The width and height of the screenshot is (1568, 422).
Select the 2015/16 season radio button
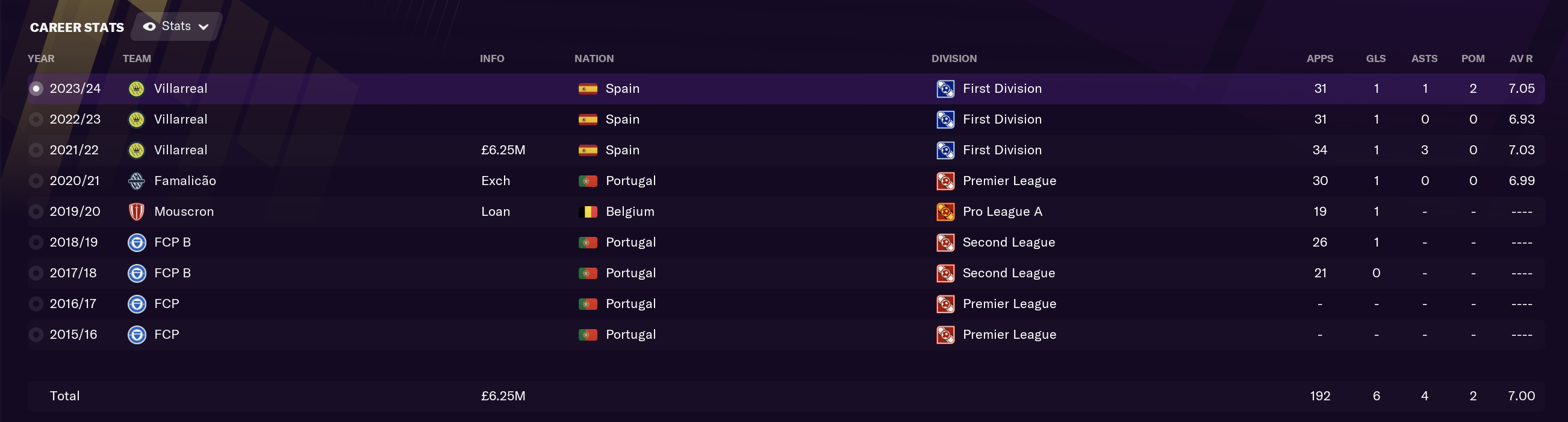click(x=36, y=335)
